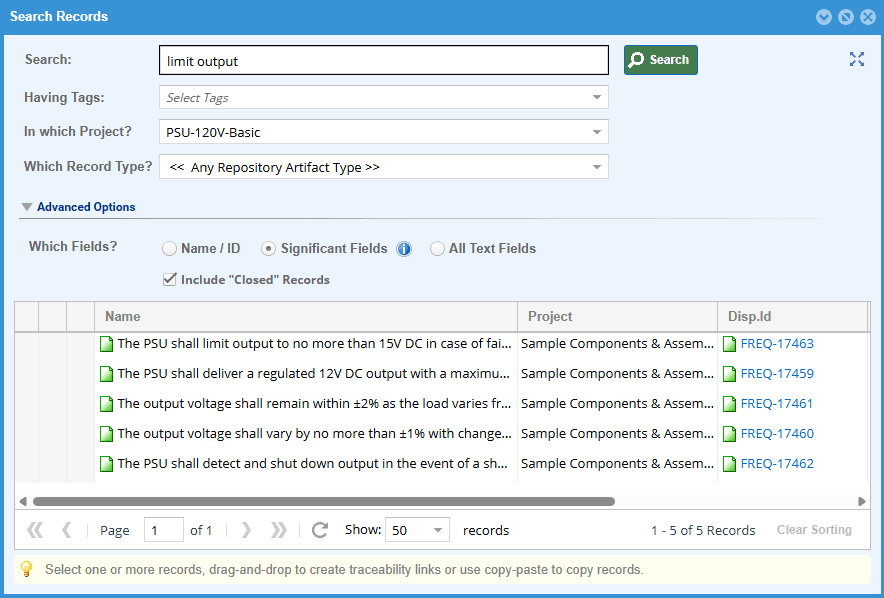Select the Name / ID radio option
Image resolution: width=884 pixels, height=598 pixels.
(x=170, y=249)
